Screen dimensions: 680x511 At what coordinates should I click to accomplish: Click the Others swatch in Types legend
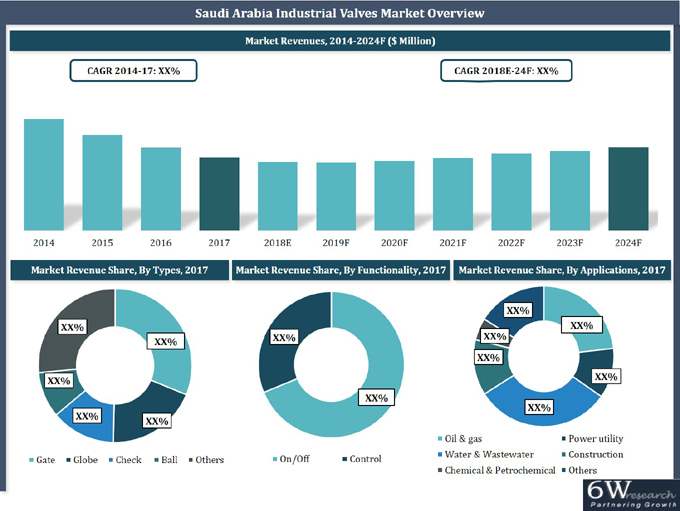[191, 460]
